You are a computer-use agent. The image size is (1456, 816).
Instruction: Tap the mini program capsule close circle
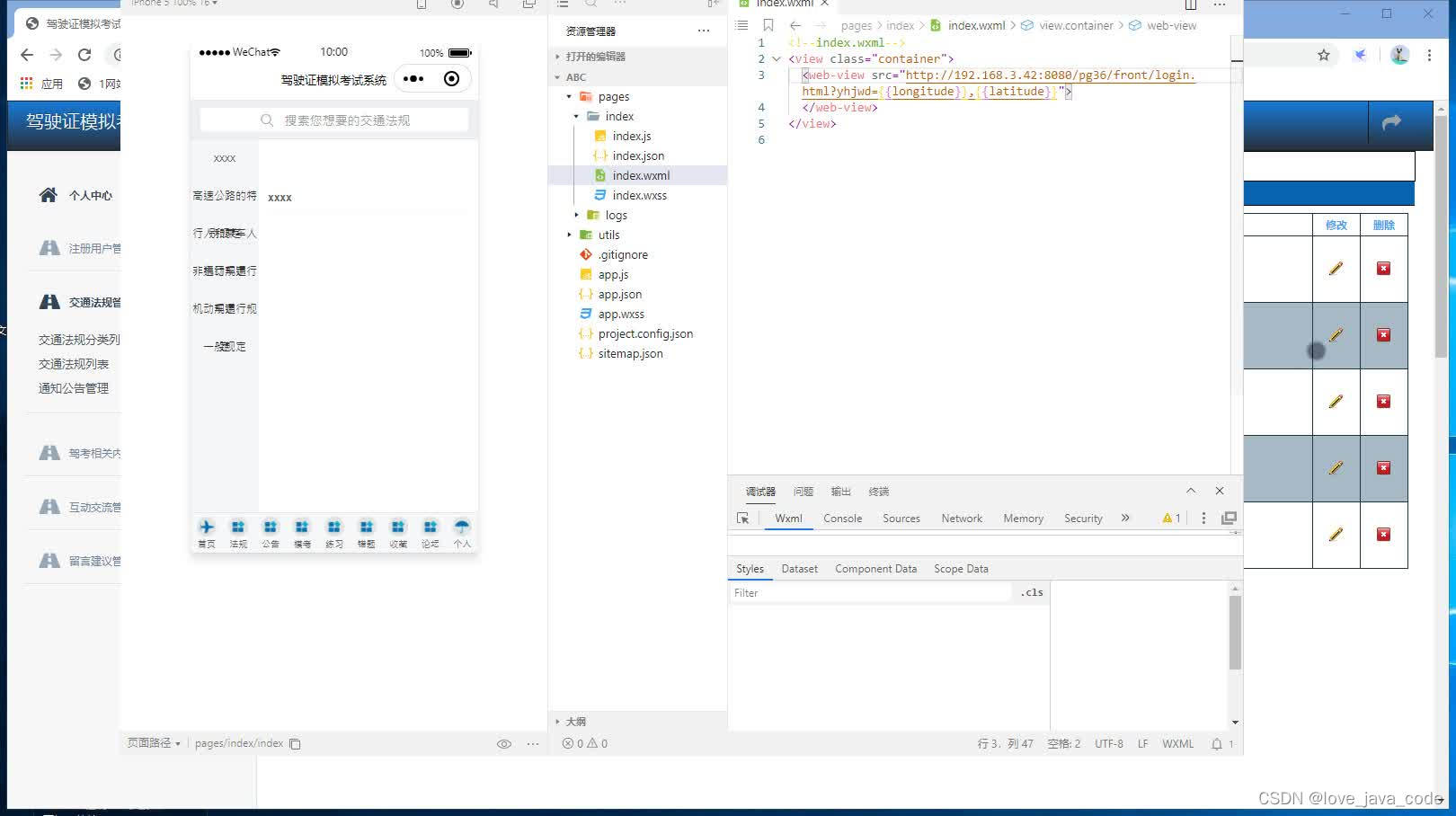coord(451,79)
